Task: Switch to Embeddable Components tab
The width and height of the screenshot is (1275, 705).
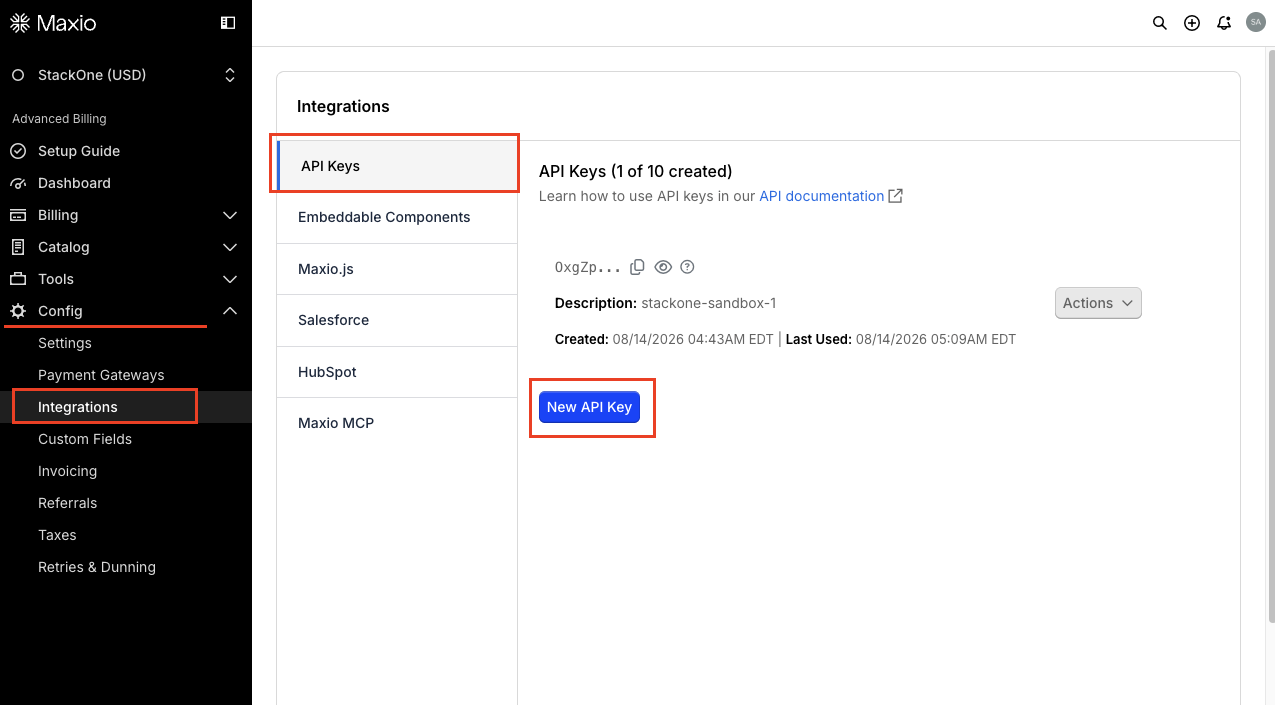Action: [x=397, y=217]
